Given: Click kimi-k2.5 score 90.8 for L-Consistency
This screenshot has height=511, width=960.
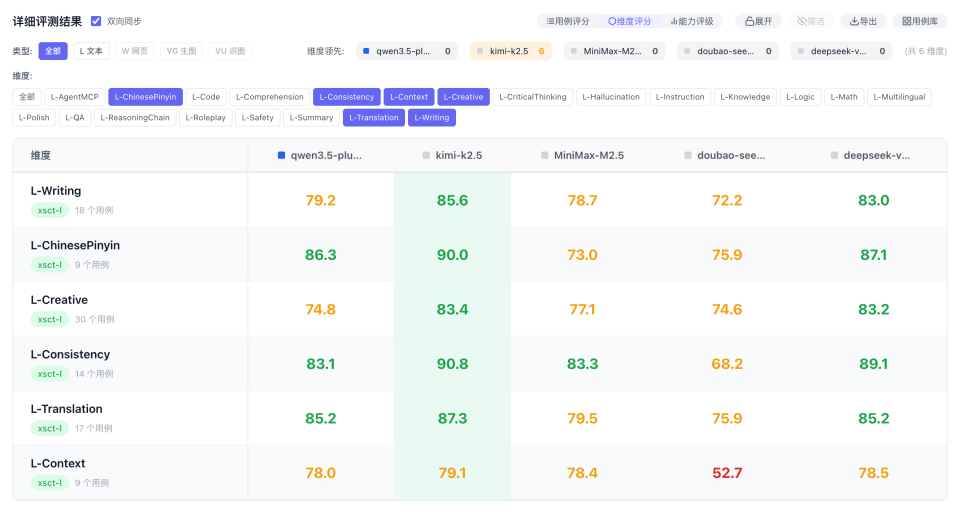Looking at the screenshot, I should [452, 364].
